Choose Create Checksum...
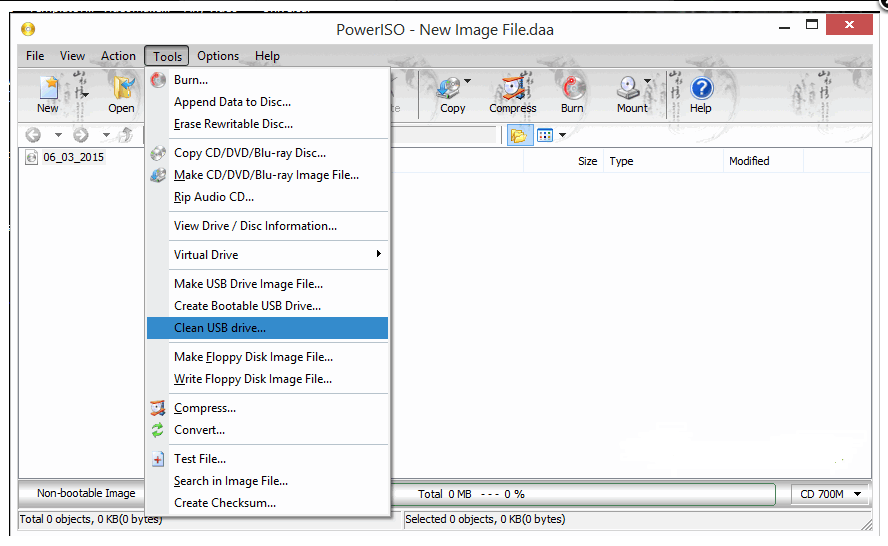The image size is (888, 546). tap(267, 503)
